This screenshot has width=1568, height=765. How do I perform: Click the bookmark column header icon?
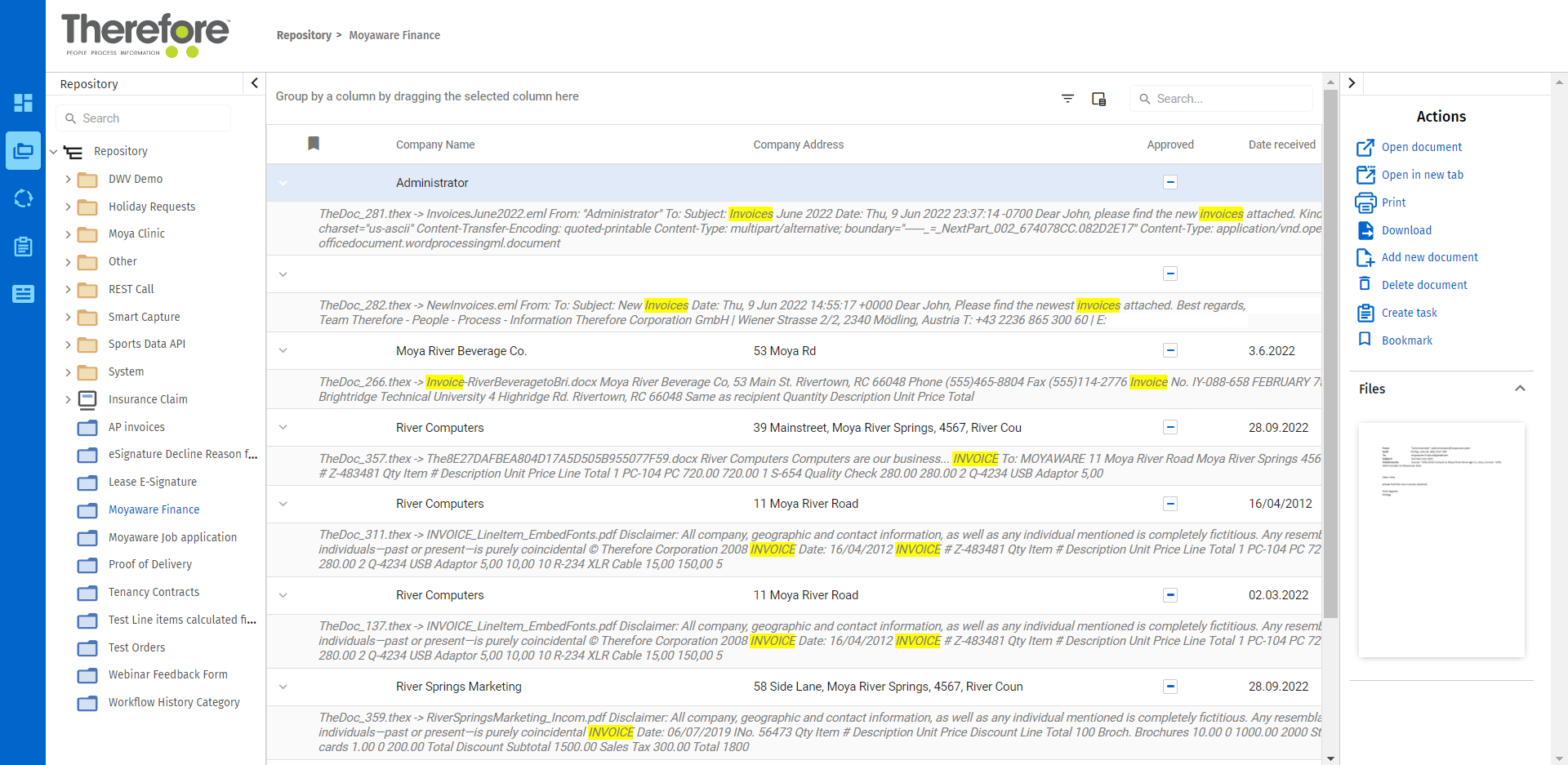(x=314, y=144)
